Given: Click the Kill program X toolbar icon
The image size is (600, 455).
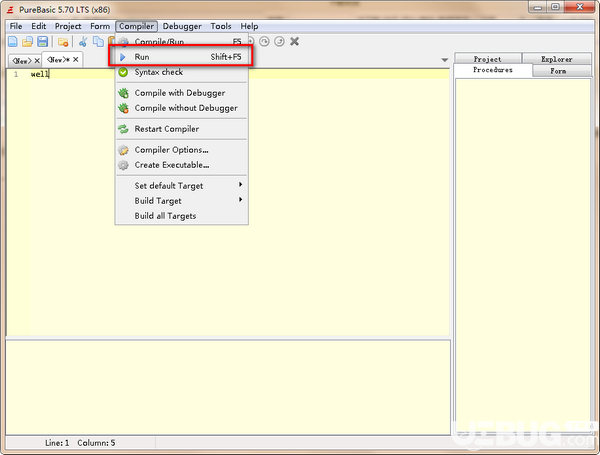Looking at the screenshot, I should coord(294,41).
